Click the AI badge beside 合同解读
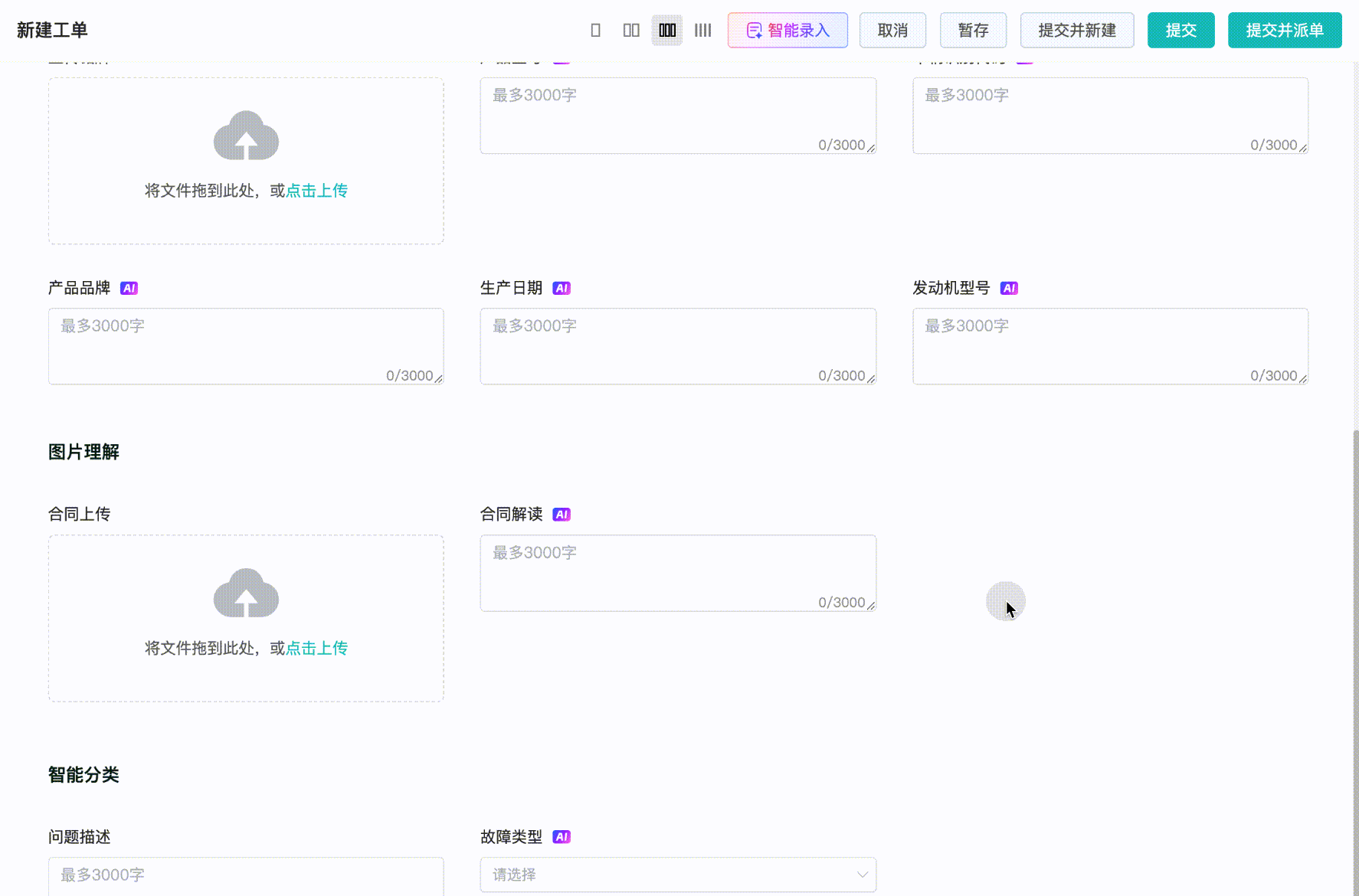This screenshot has height=896, width=1359. pos(562,515)
